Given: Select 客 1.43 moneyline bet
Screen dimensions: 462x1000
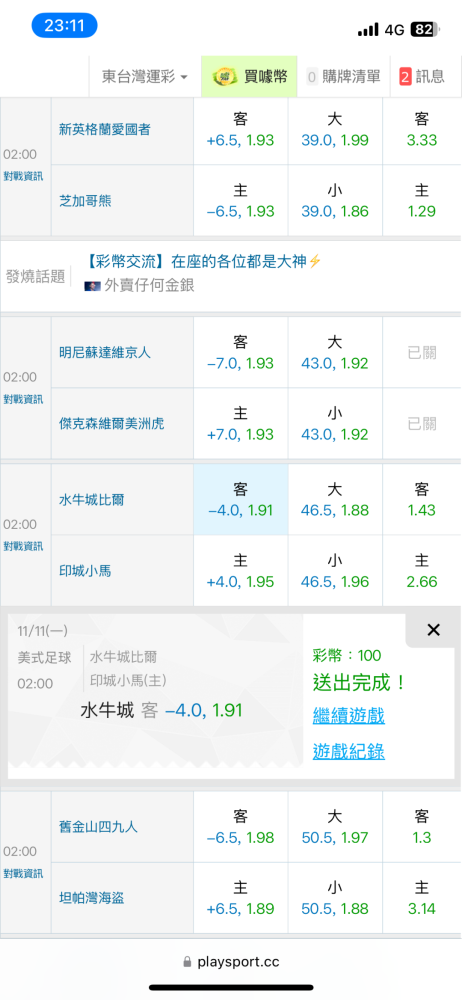Looking at the screenshot, I should 422,499.
